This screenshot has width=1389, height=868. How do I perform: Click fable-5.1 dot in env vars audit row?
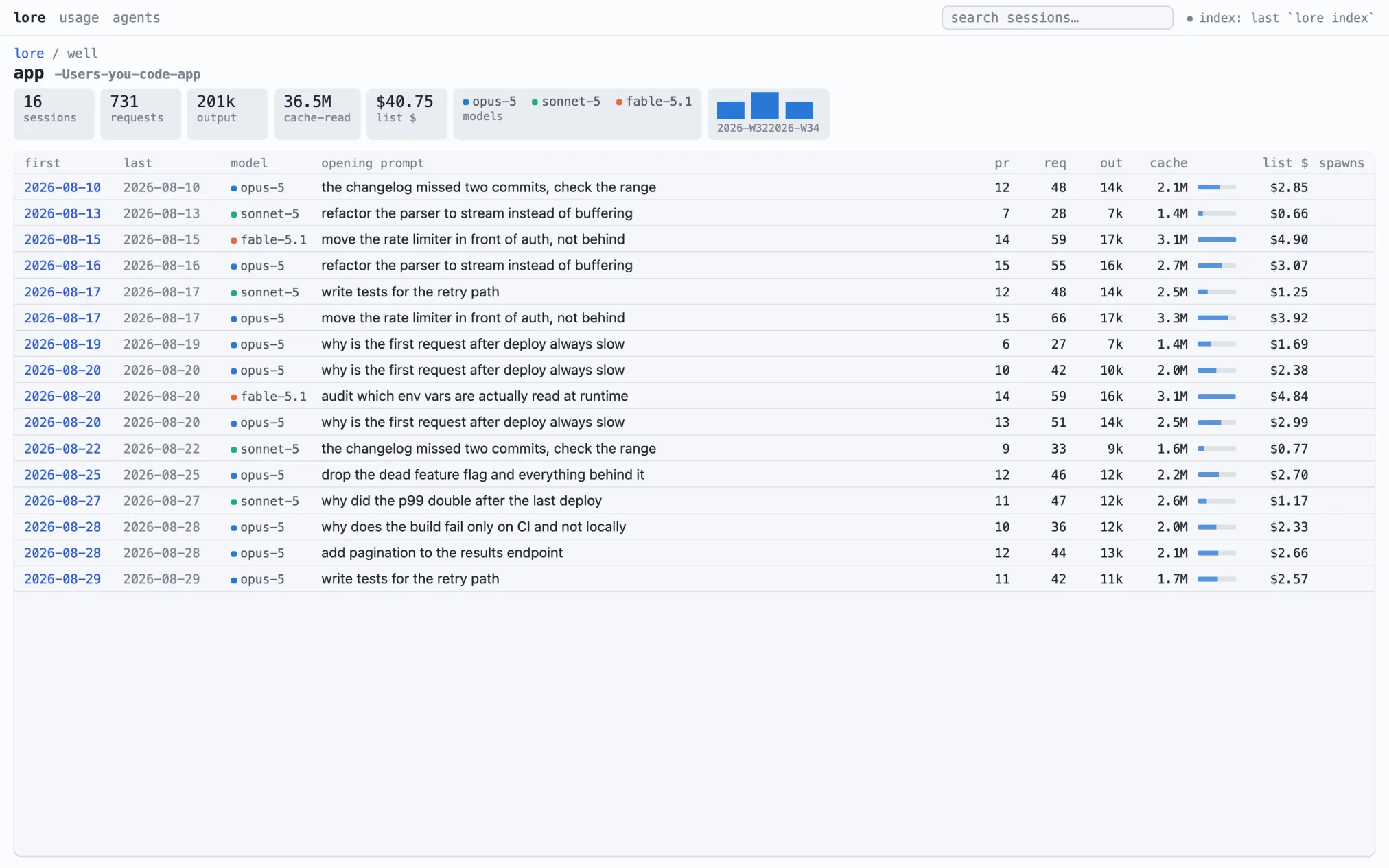(234, 397)
